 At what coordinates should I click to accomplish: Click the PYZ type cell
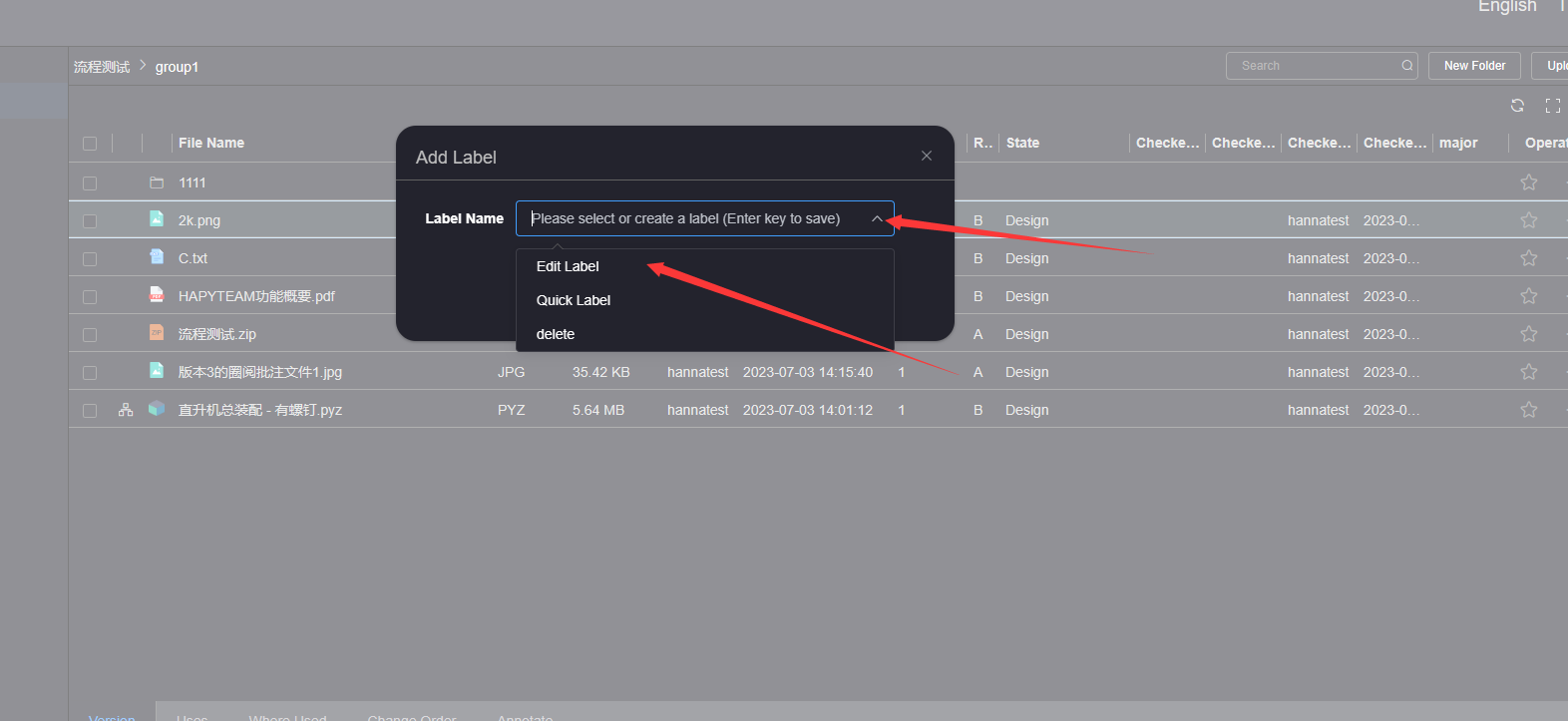tap(511, 410)
